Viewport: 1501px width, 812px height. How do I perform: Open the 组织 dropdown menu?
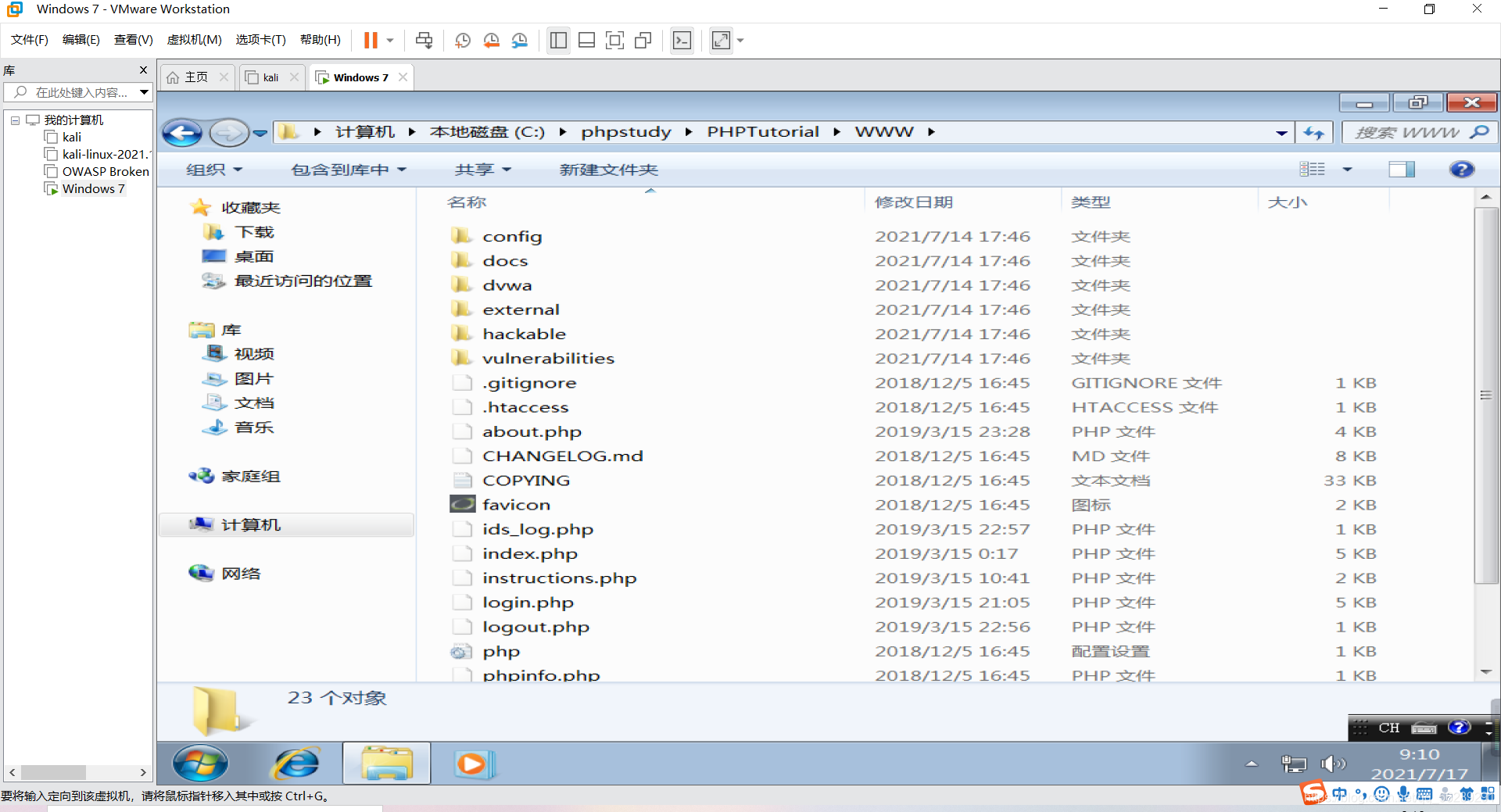tap(214, 170)
